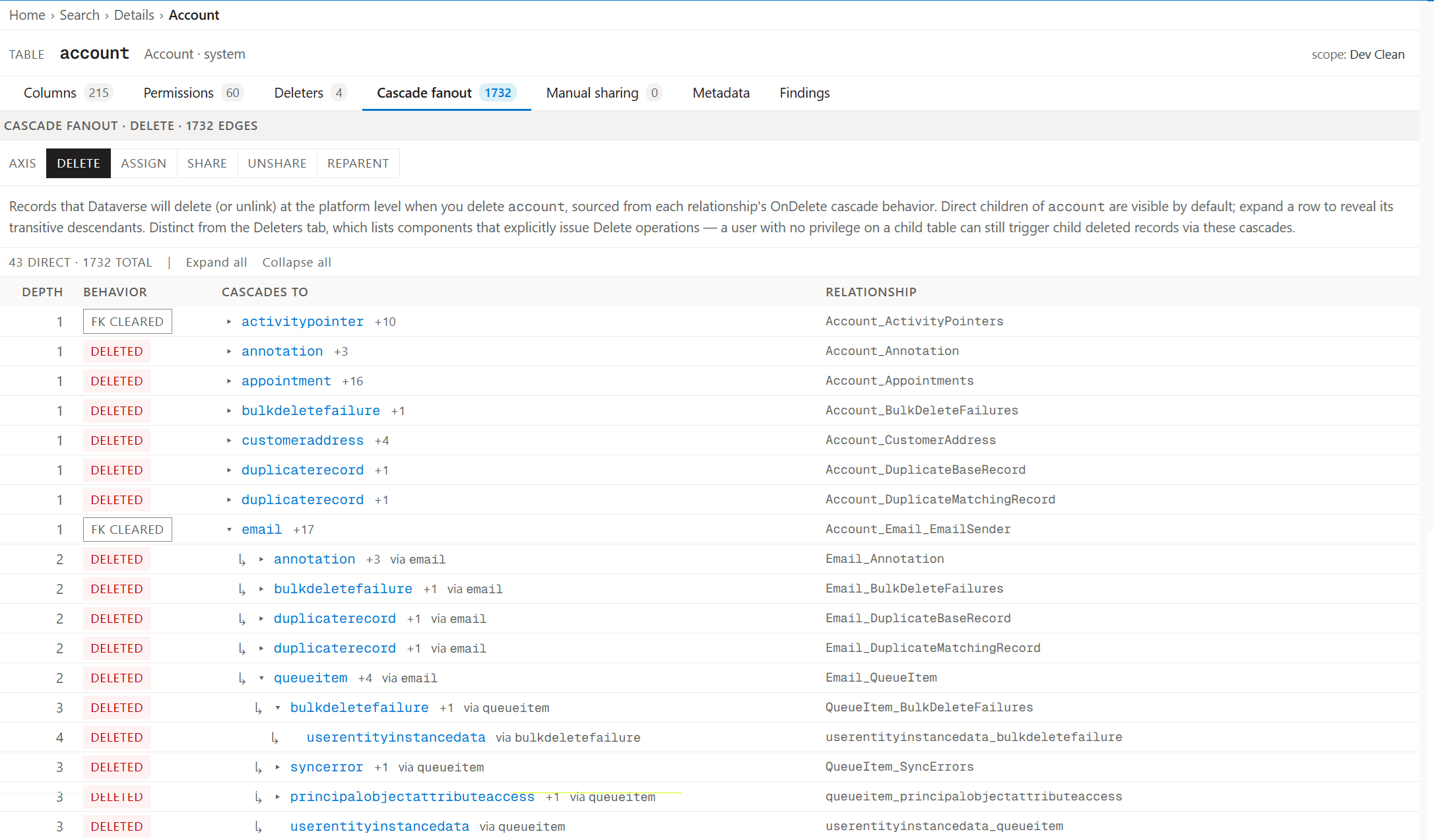Expand the customeraddress row triangle
The image size is (1434, 840).
(229, 441)
